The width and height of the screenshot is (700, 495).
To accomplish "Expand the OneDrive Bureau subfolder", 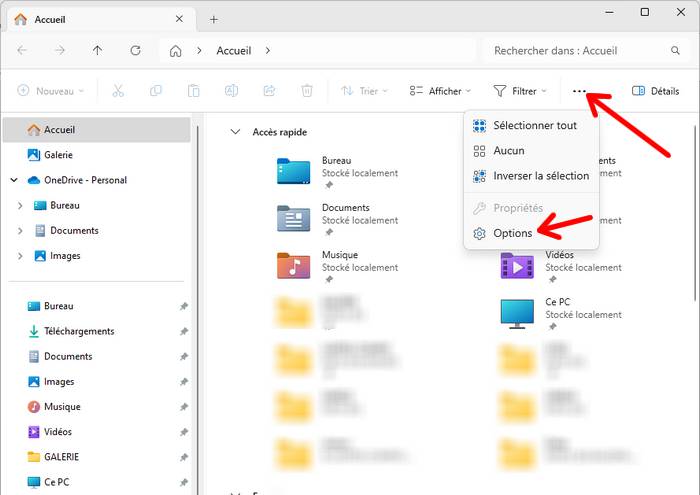I will tap(20, 205).
